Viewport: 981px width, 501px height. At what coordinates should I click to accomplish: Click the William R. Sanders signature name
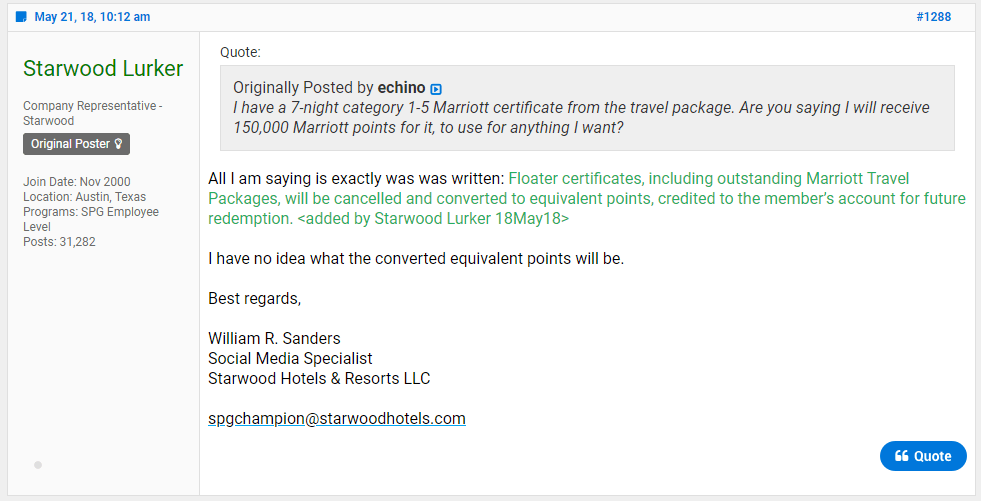(x=274, y=338)
